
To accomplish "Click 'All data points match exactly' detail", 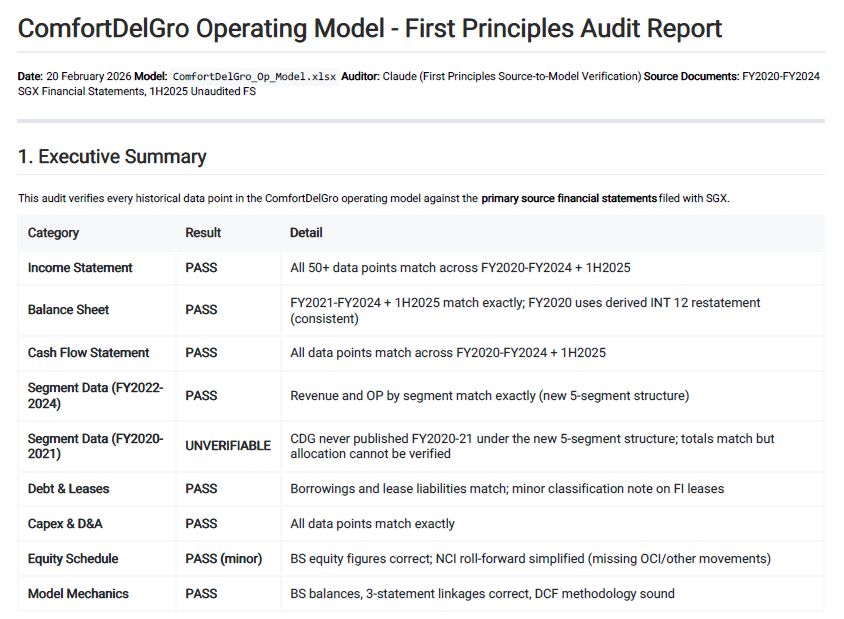I will coord(372,524).
